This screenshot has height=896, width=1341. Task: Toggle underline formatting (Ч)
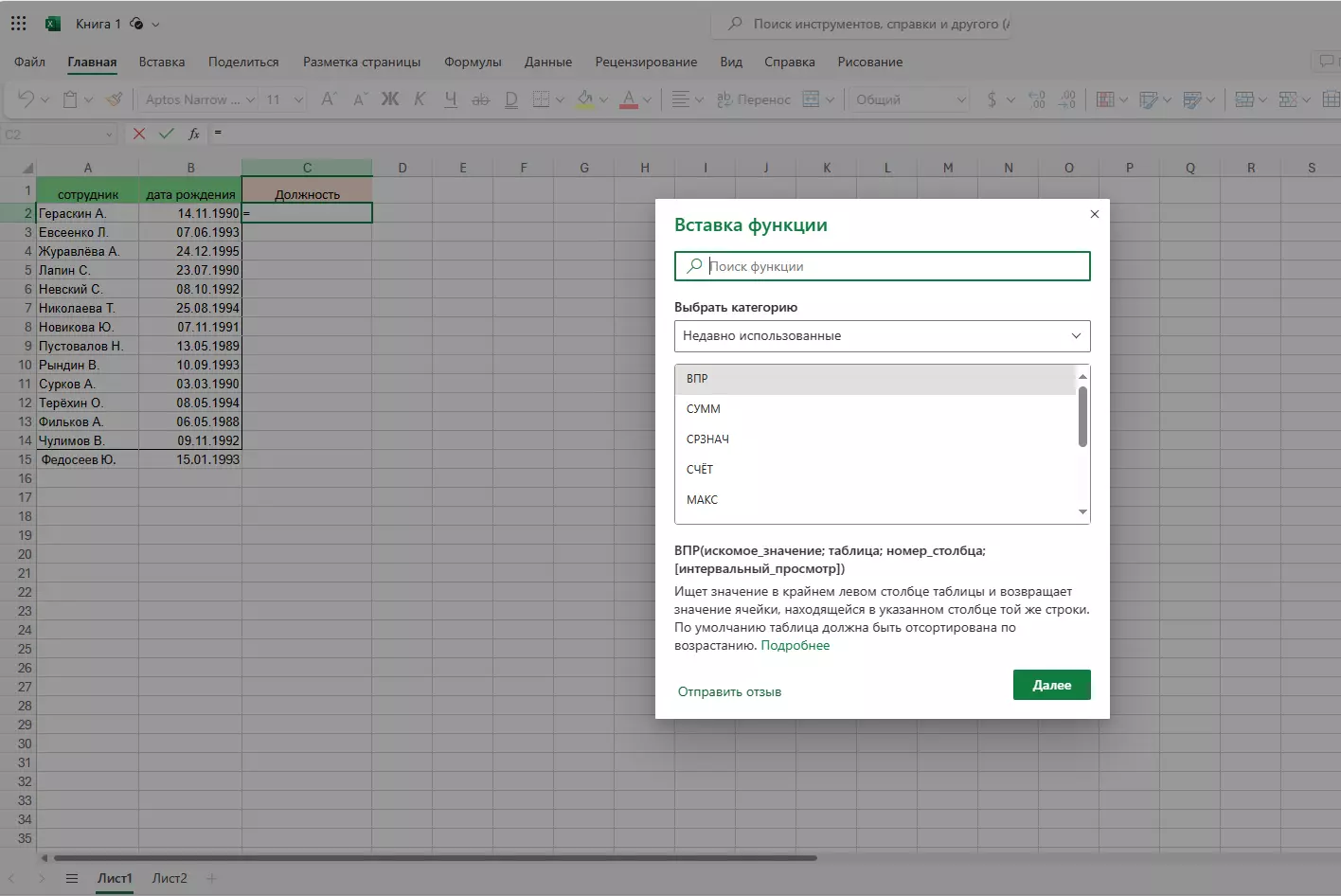point(451,99)
